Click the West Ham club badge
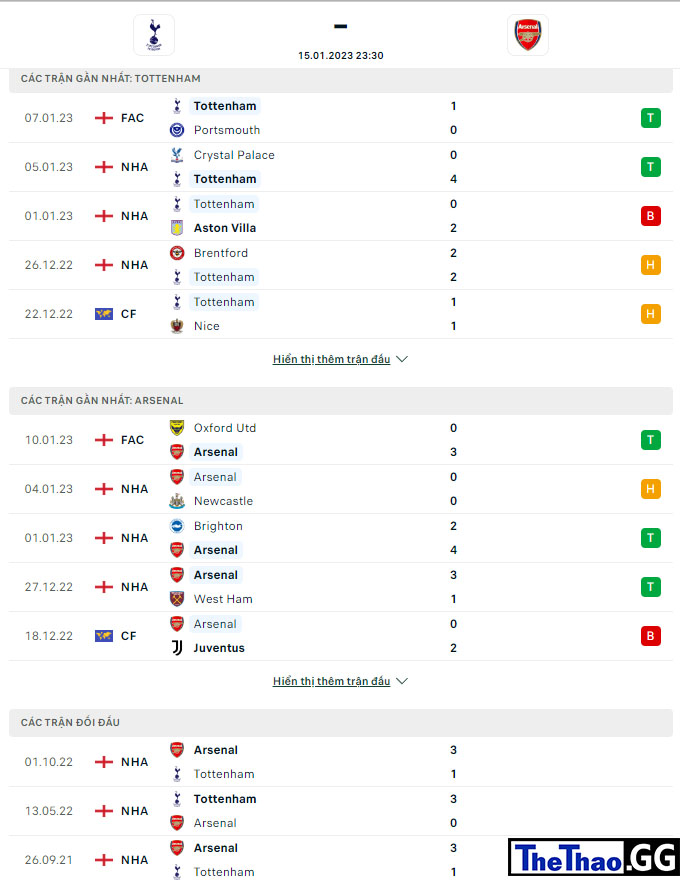The height and width of the screenshot is (880, 680). tap(177, 599)
